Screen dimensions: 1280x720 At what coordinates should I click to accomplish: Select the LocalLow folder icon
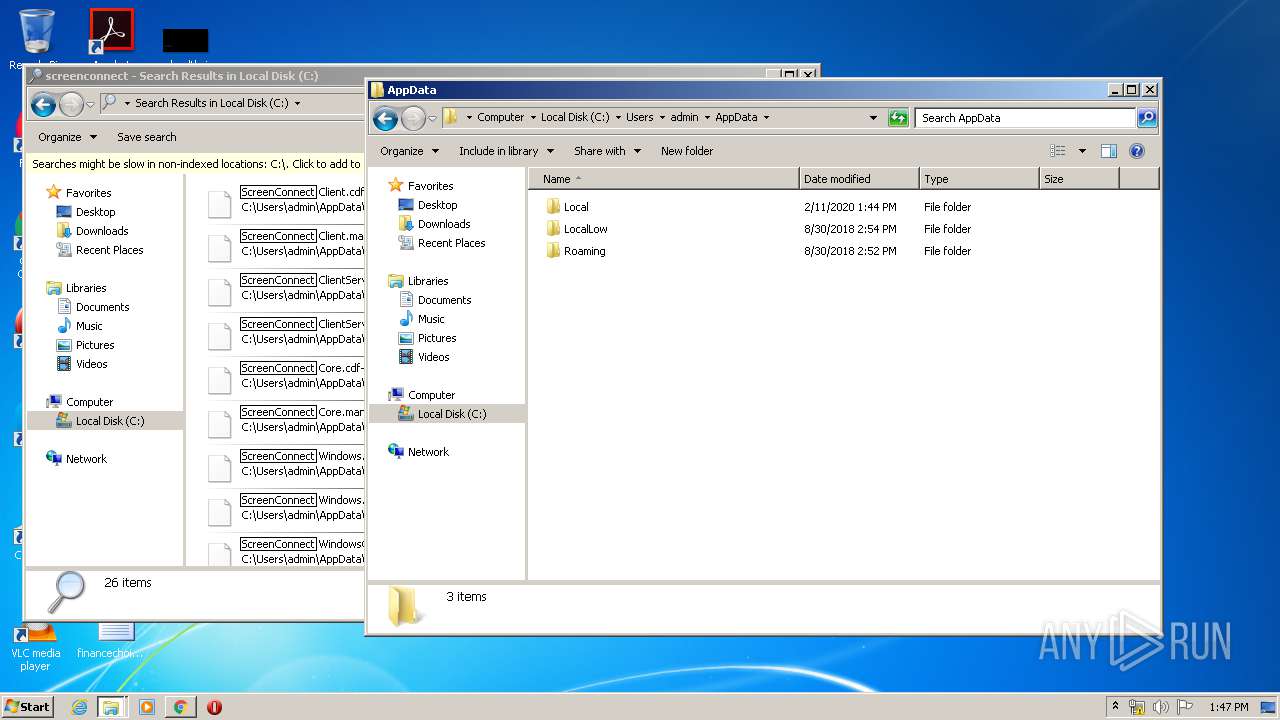click(553, 229)
